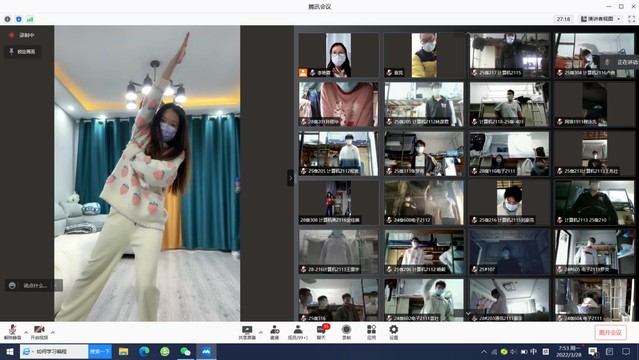The height and width of the screenshot is (360, 639).
Task: Open the Members list (99+)
Action: [x=298, y=332]
